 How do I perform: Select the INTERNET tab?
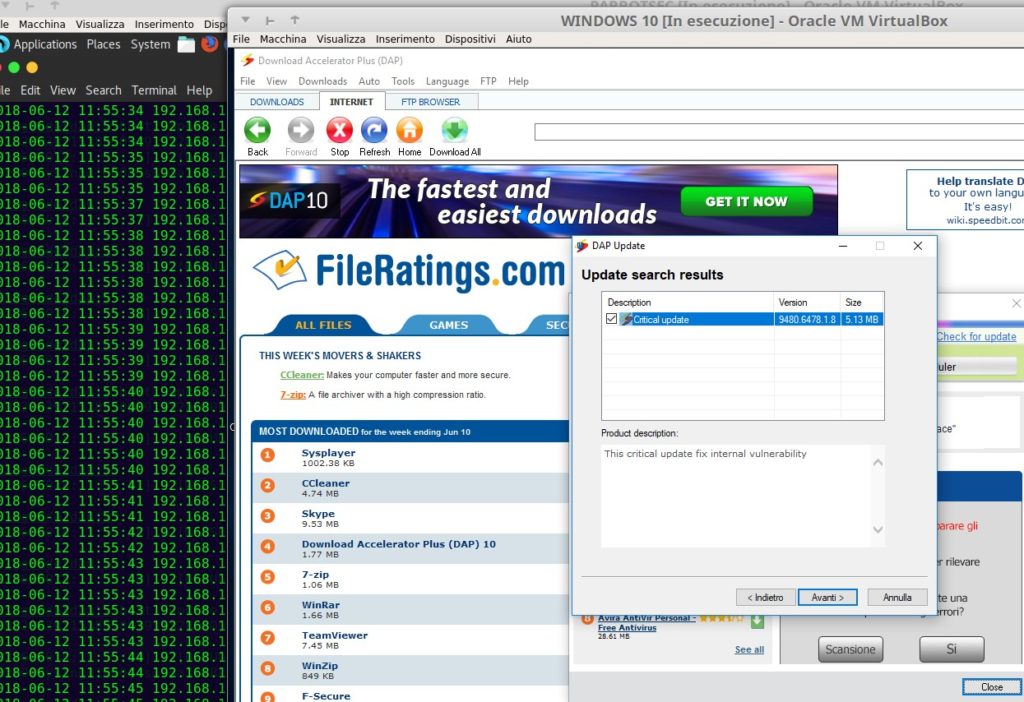351,102
